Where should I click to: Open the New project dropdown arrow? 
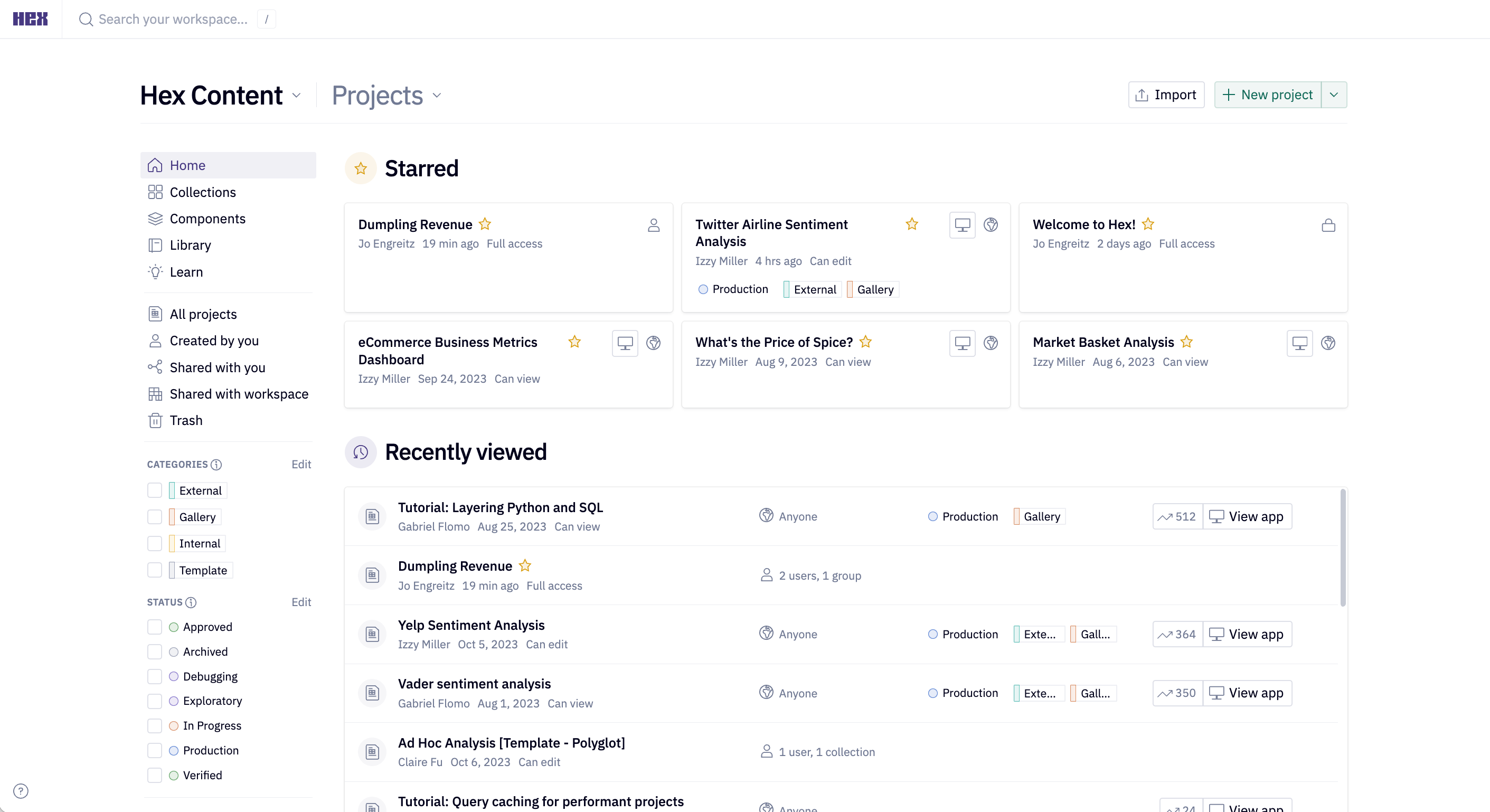(x=1335, y=95)
